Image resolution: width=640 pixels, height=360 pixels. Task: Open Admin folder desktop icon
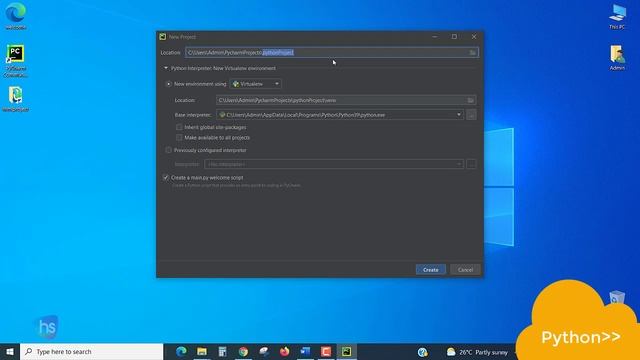click(617, 58)
